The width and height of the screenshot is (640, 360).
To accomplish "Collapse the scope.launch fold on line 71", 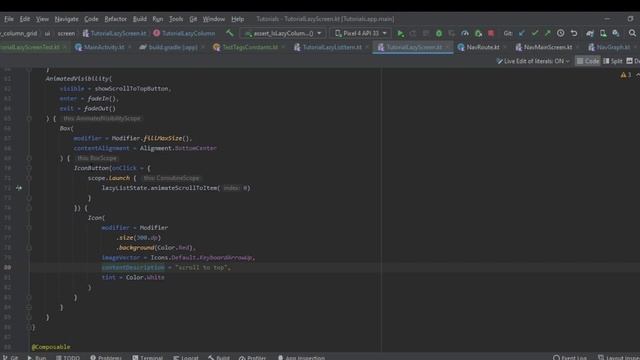I will coord(29,178).
